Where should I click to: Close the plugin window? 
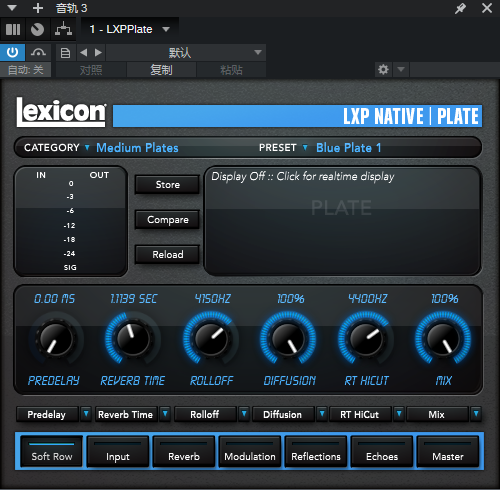[x=487, y=8]
